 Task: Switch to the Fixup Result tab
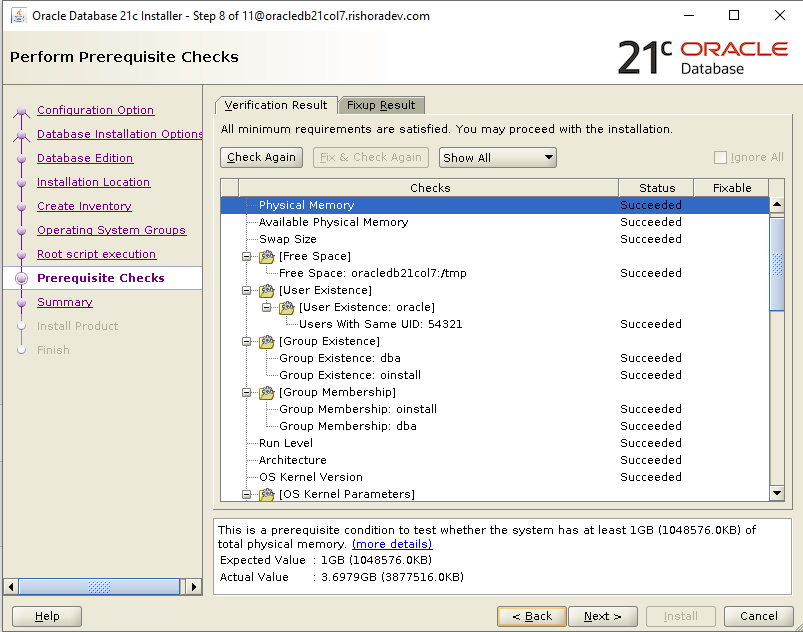tap(382, 105)
